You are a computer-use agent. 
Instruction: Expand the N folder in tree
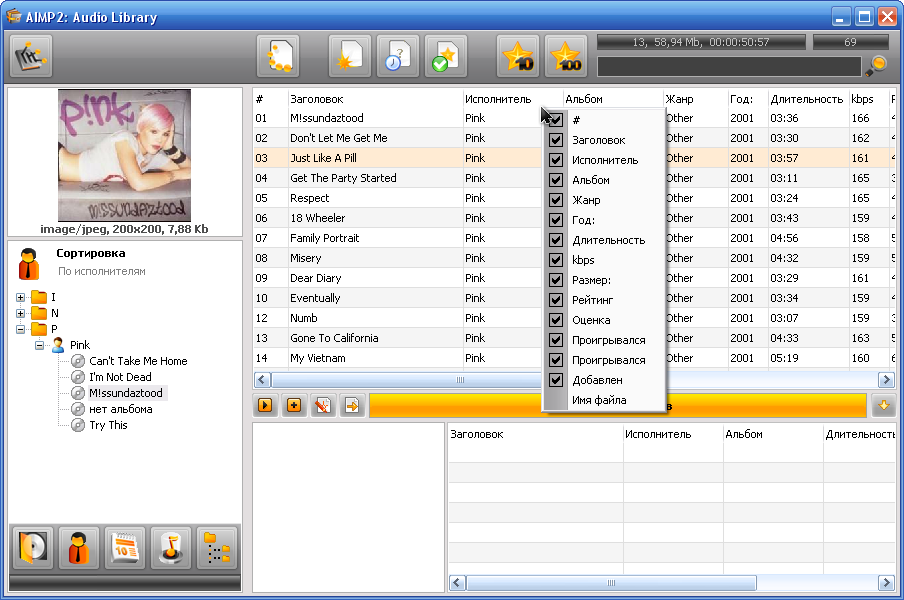pos(20,314)
